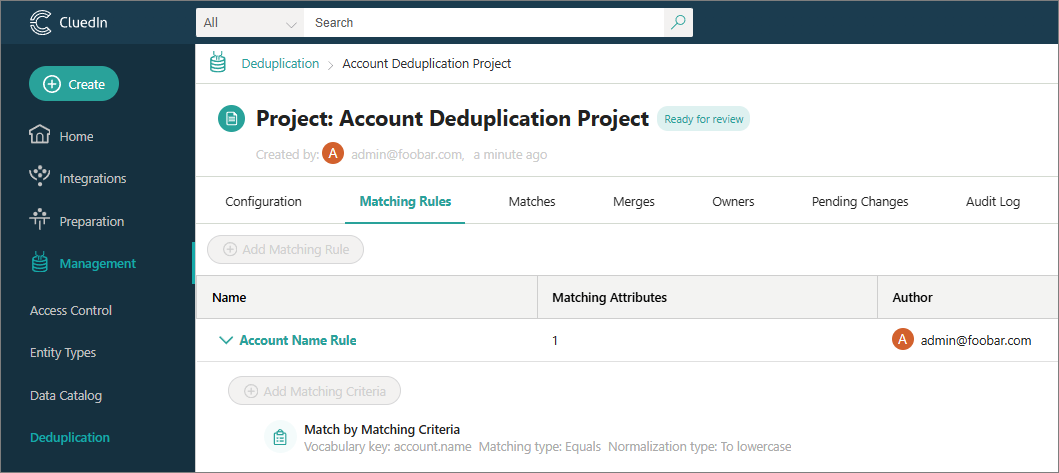This screenshot has width=1059, height=473.
Task: Click the Preparation sidebar icon
Action: (x=40, y=220)
